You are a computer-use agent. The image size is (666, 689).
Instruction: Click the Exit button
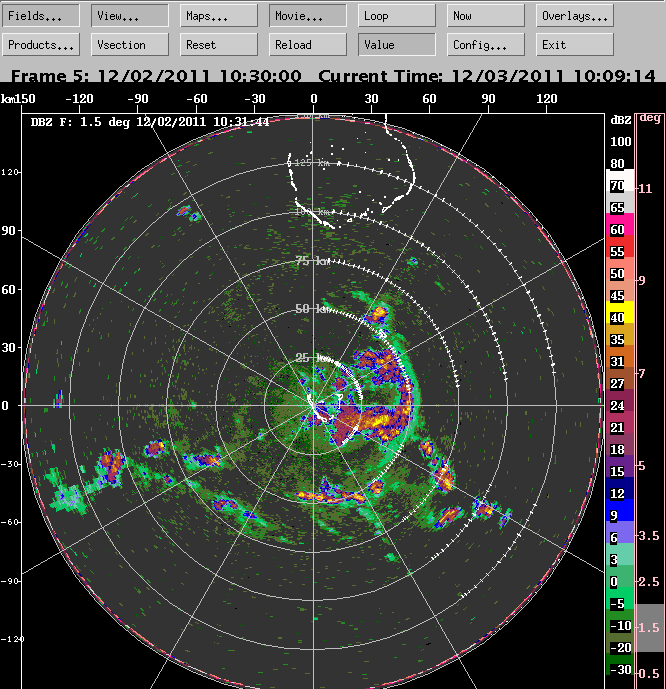[x=575, y=45]
